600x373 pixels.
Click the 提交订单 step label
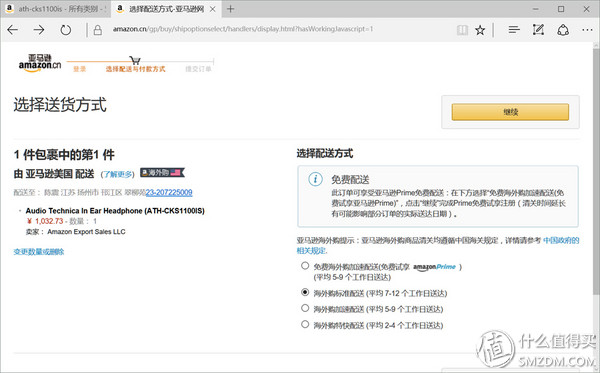[198, 69]
